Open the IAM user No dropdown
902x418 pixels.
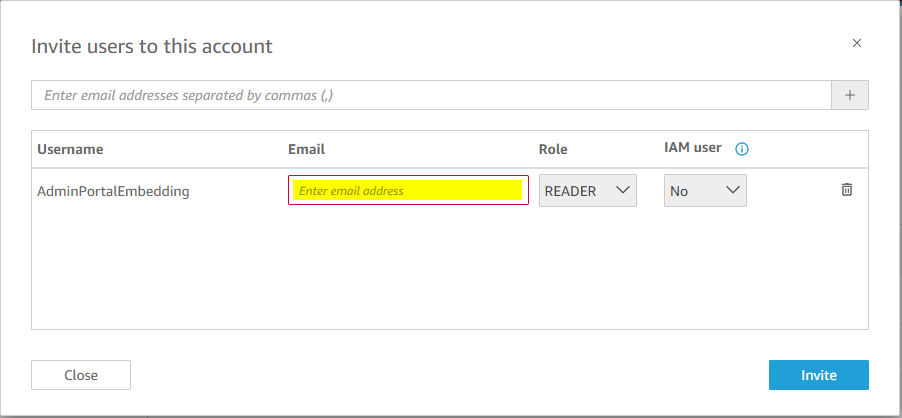click(705, 190)
